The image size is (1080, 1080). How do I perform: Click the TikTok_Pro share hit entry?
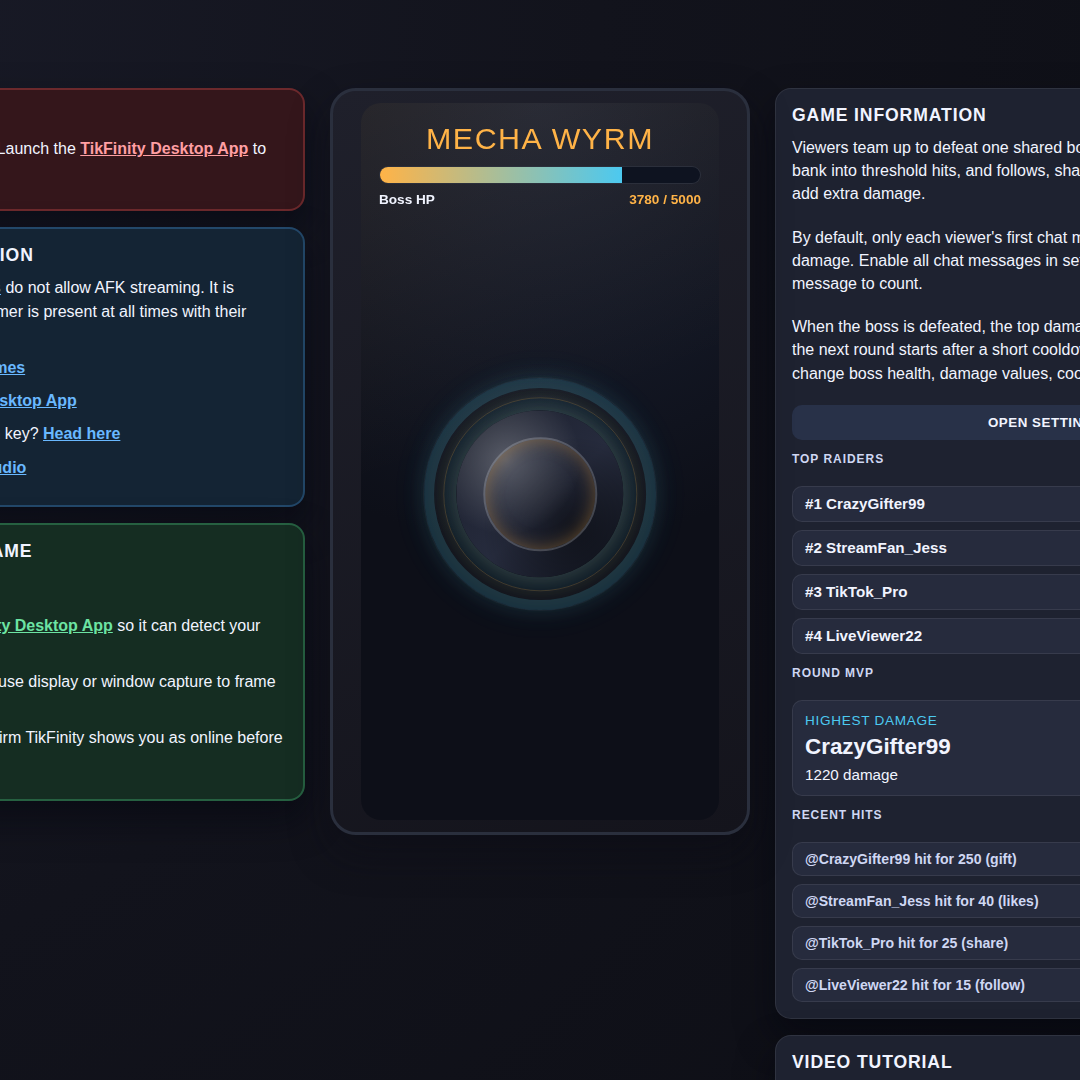(936, 943)
